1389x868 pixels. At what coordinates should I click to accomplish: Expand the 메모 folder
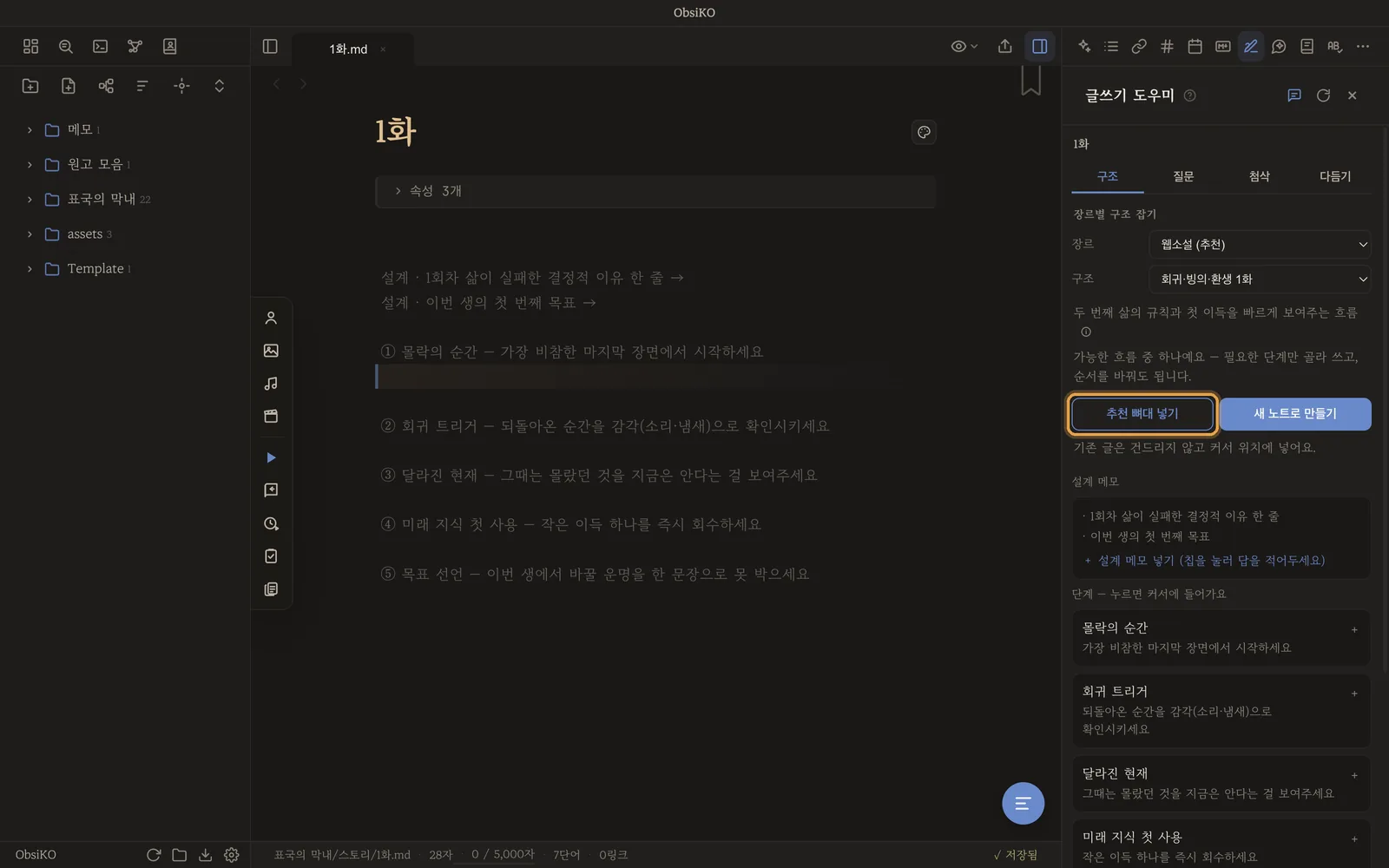[x=30, y=130]
